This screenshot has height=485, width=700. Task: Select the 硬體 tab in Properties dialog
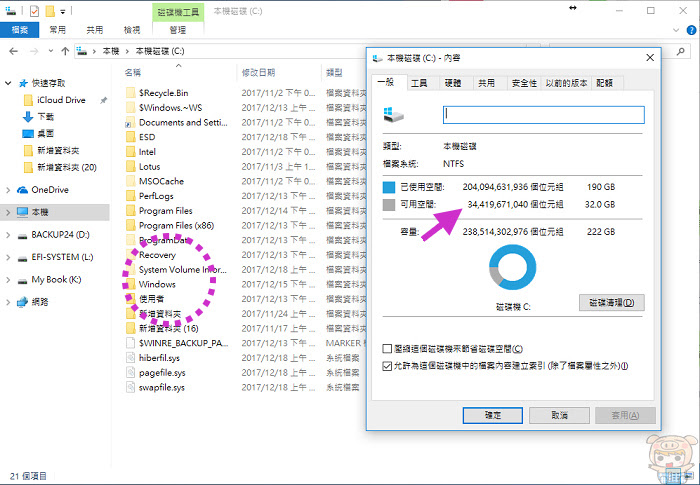click(453, 83)
